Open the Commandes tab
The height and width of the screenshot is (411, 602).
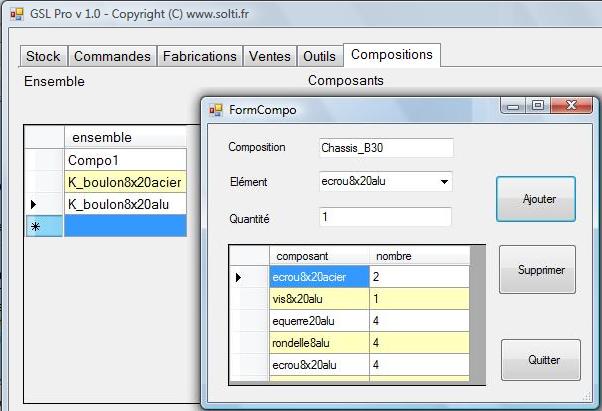click(x=112, y=56)
